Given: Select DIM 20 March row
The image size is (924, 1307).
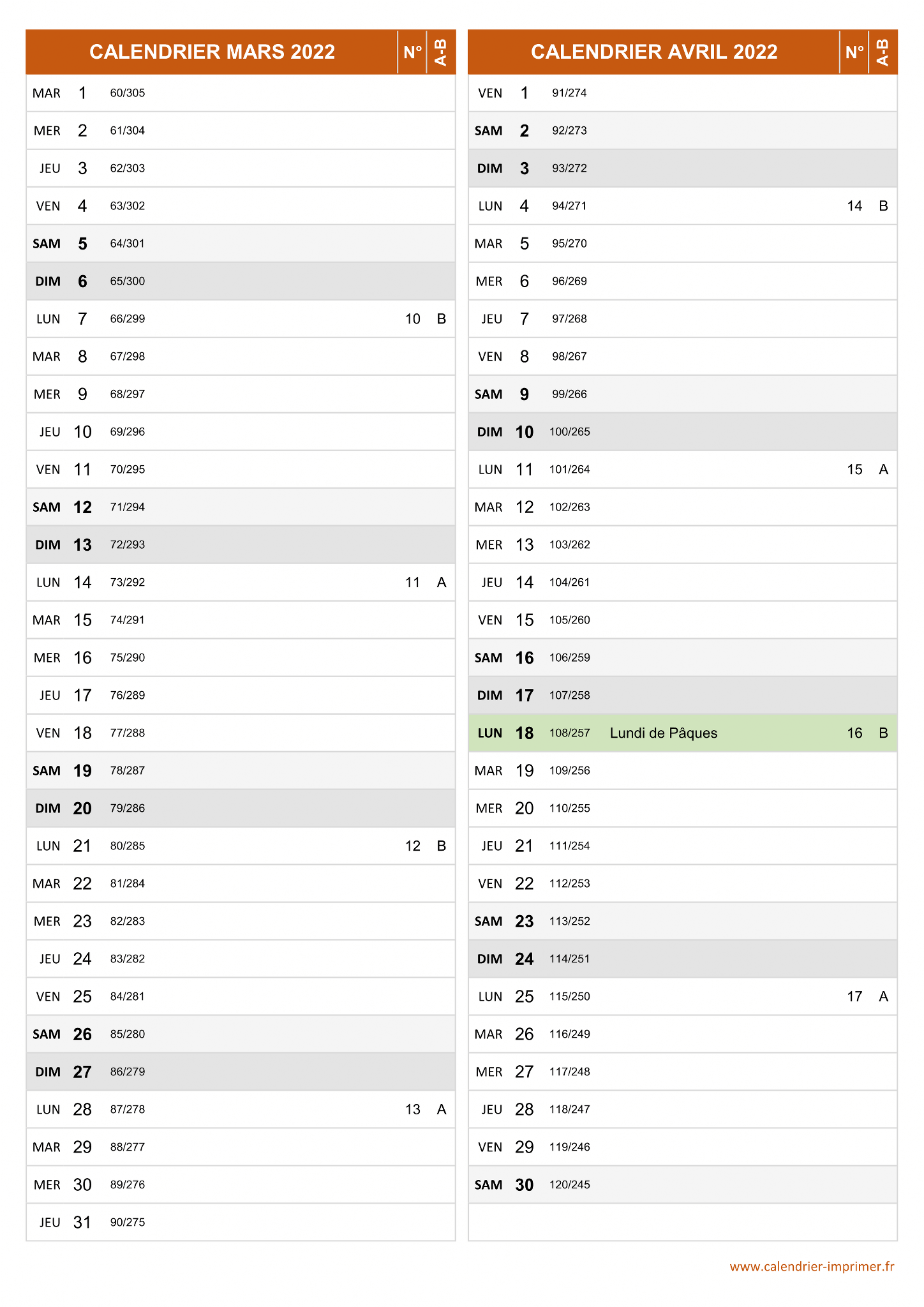Looking at the screenshot, I should pyautogui.click(x=241, y=809).
